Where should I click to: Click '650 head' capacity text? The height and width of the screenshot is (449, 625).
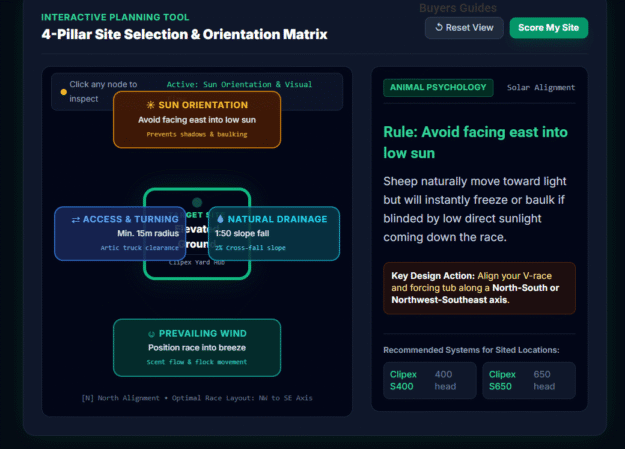(544, 380)
